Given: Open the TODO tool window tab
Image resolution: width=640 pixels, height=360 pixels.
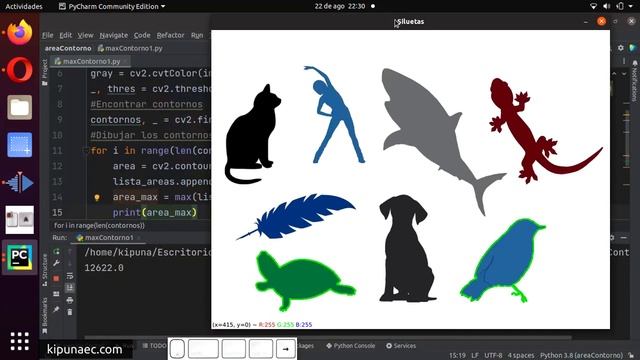Looking at the screenshot, I should [154, 346].
